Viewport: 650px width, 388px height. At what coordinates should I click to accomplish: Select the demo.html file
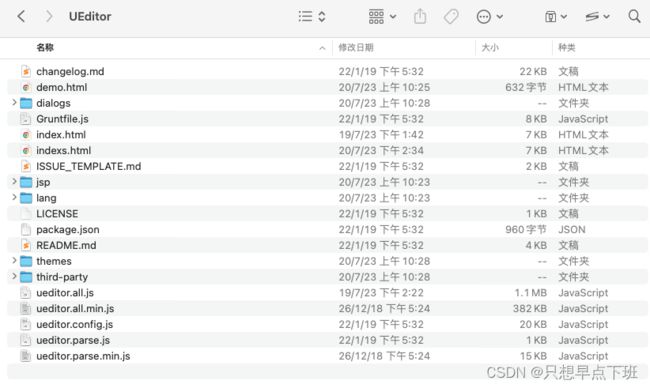[327, 87]
